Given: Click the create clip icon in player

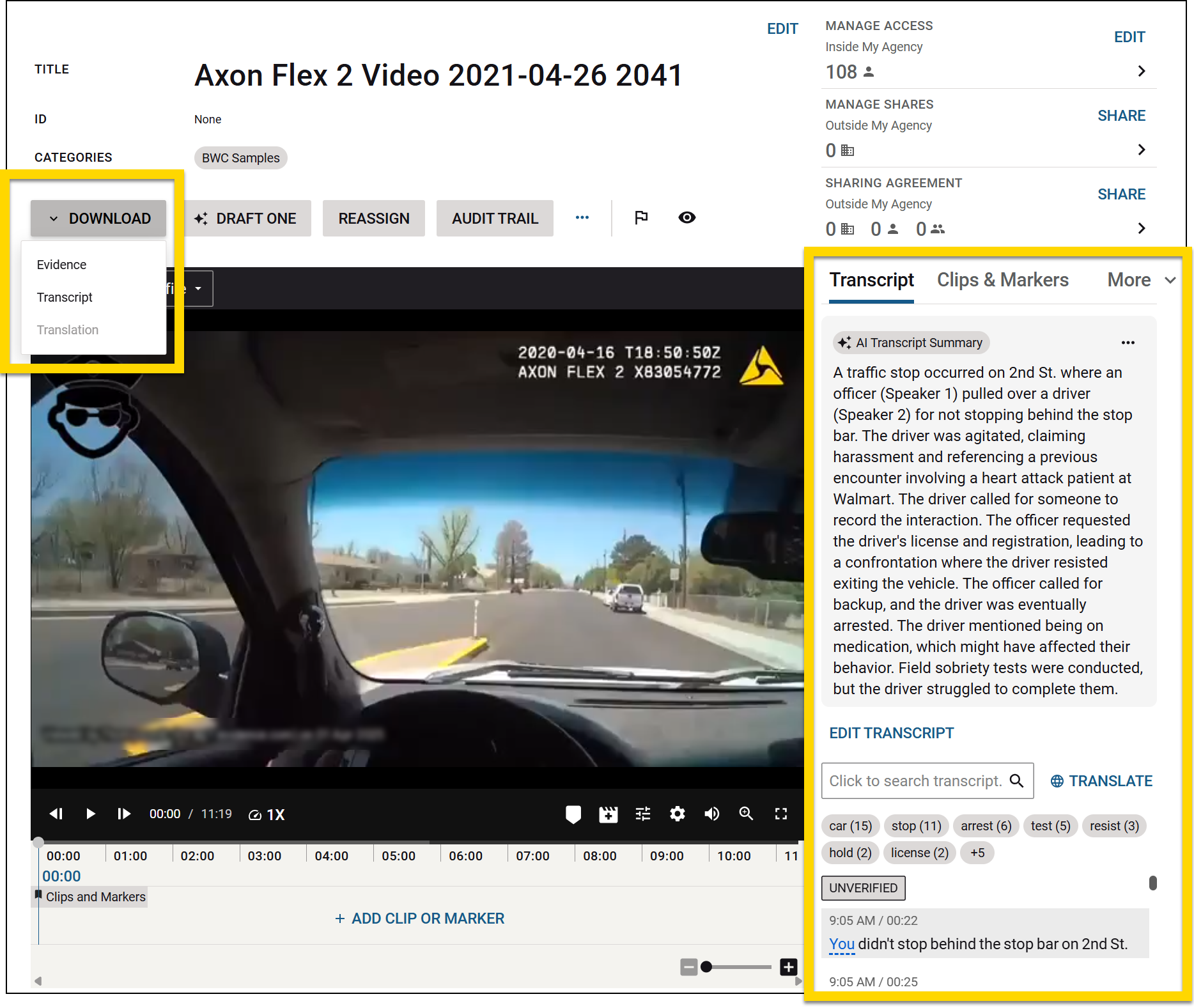Looking at the screenshot, I should [x=608, y=814].
